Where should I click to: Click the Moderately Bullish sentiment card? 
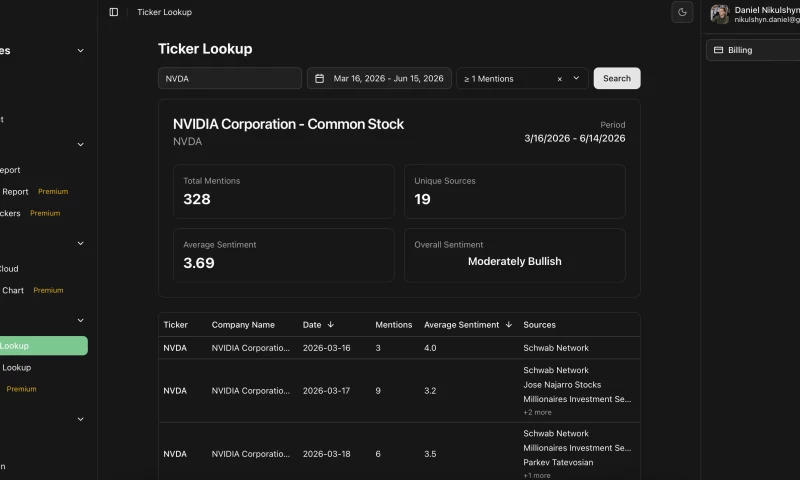tap(515, 255)
